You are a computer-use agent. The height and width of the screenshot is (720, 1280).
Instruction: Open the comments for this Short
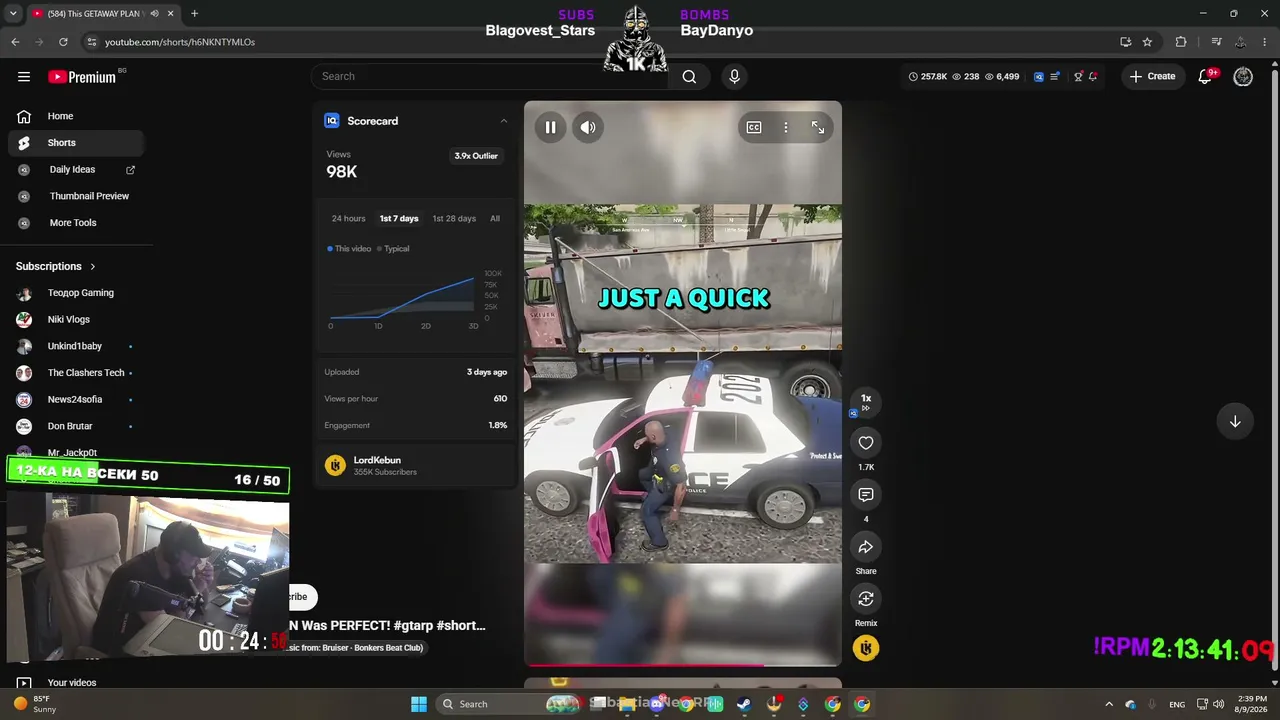pyautogui.click(x=866, y=495)
